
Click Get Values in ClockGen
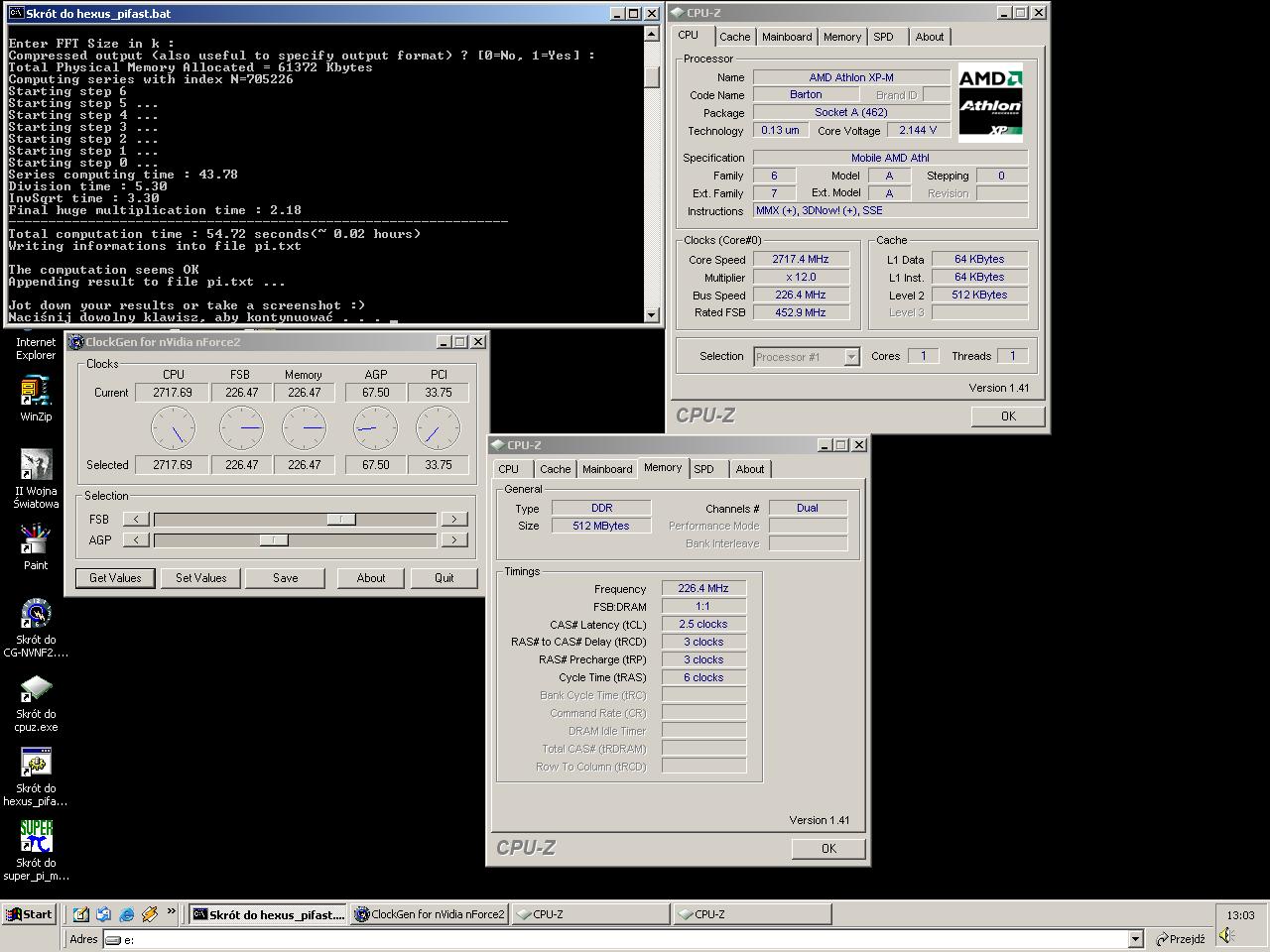[x=115, y=578]
